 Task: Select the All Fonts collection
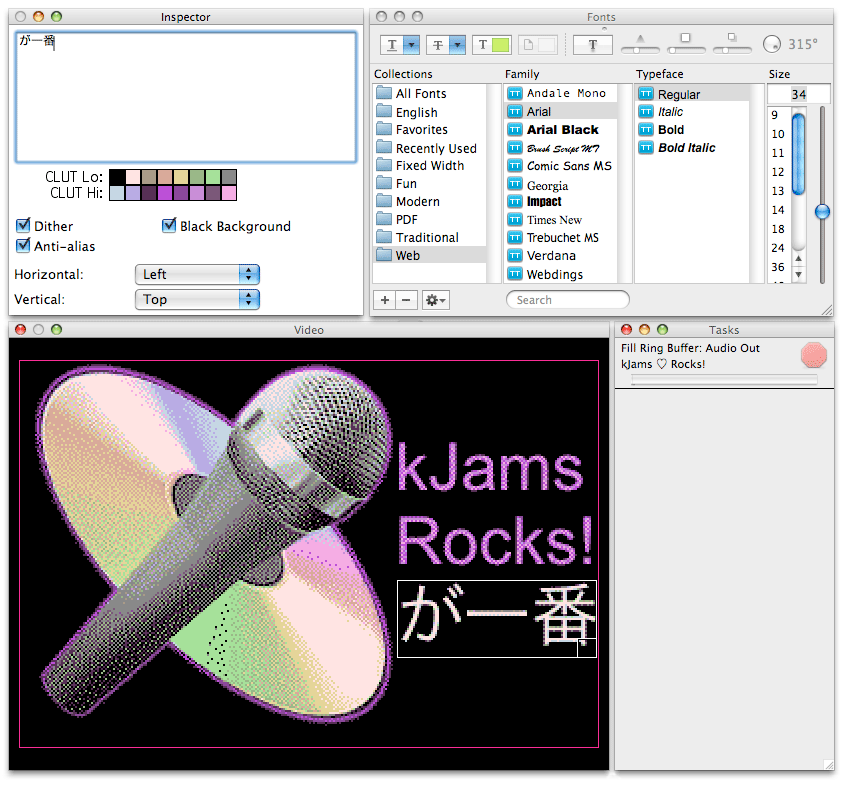(430, 93)
